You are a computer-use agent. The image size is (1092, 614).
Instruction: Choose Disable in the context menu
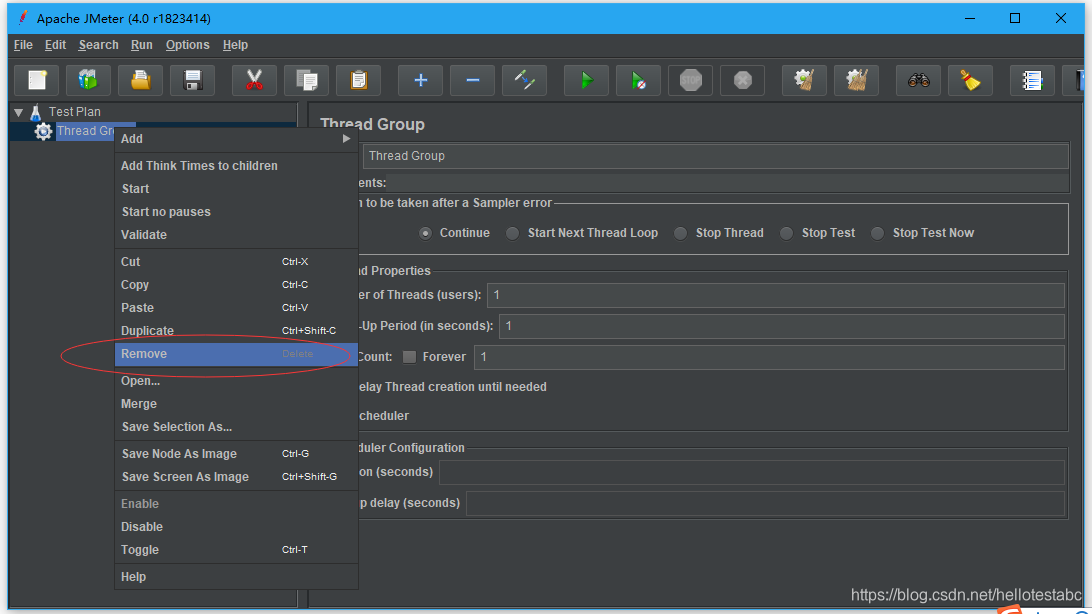tap(236, 527)
